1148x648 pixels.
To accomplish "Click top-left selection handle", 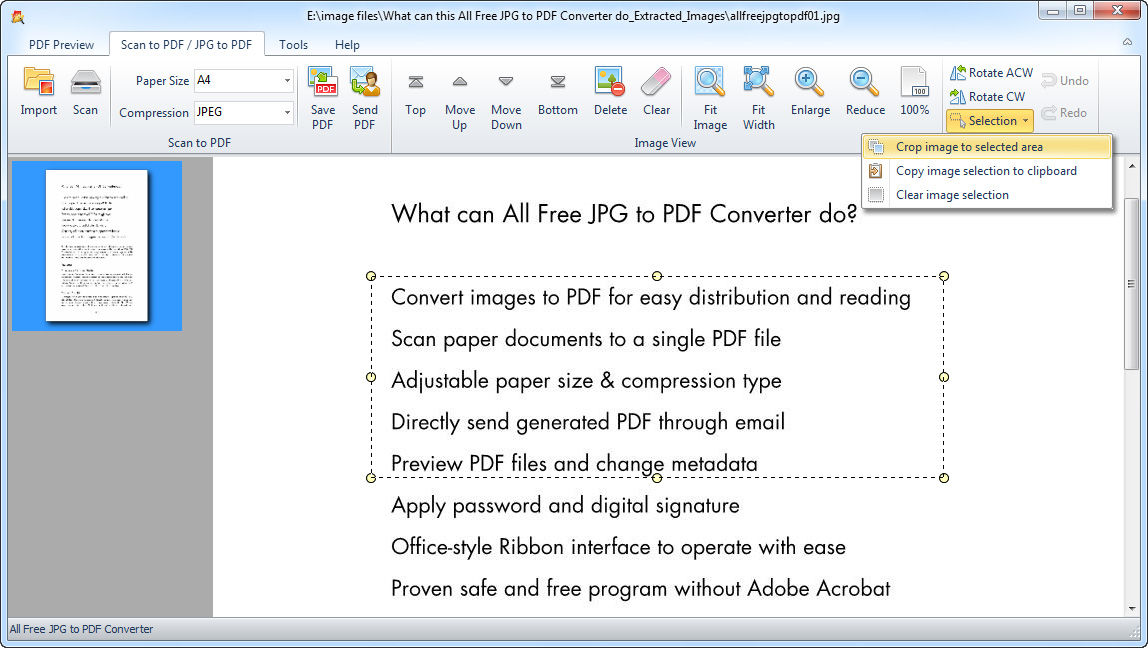I will pos(371,276).
